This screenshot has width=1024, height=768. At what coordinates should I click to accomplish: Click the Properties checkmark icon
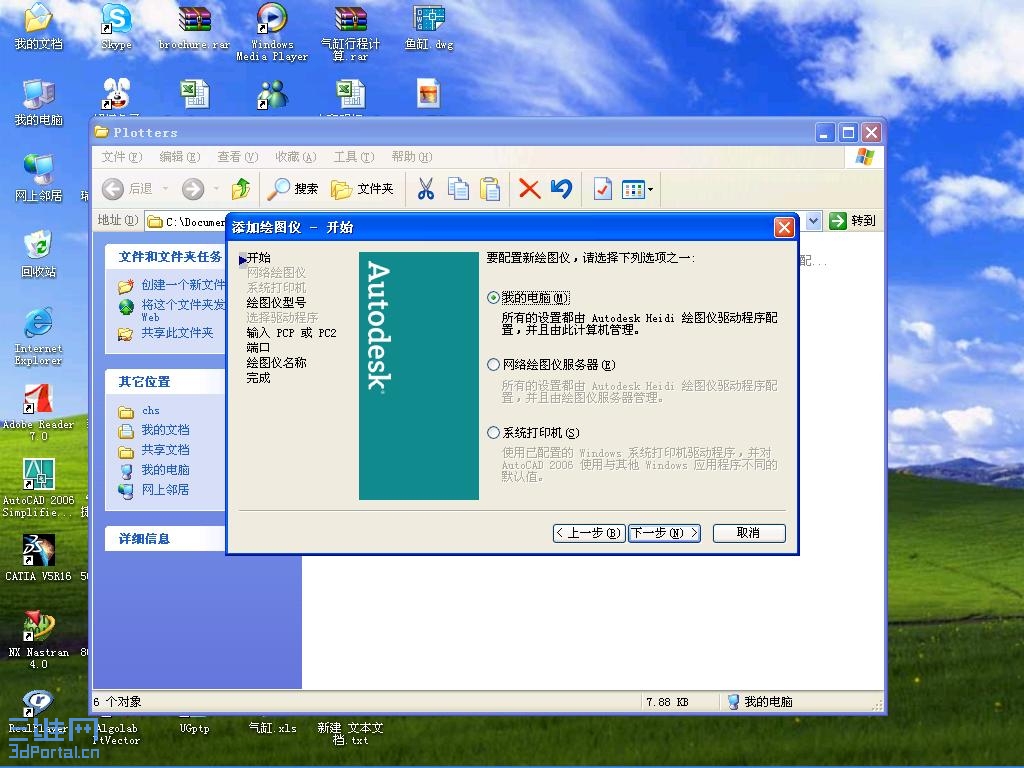coord(602,189)
